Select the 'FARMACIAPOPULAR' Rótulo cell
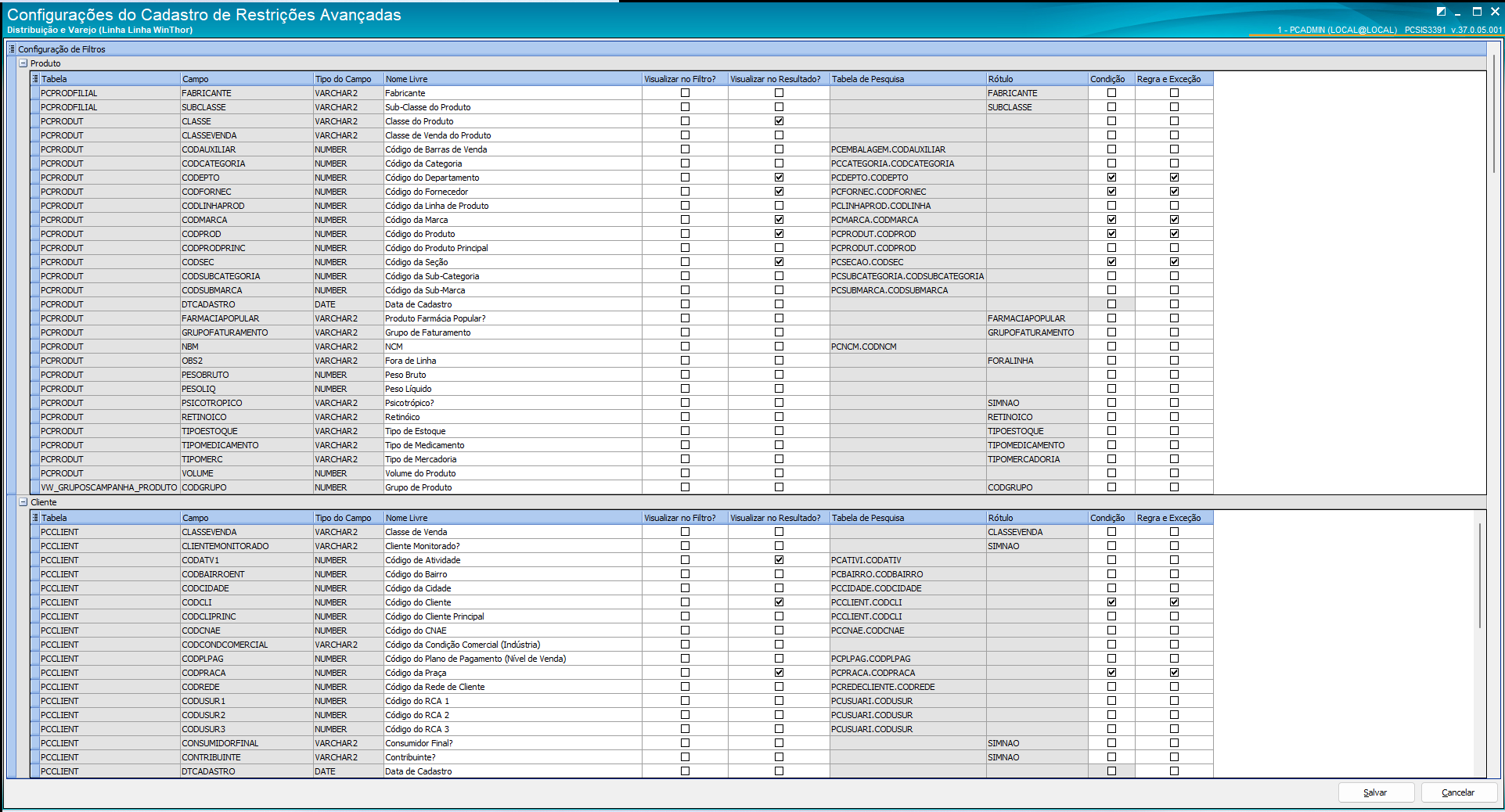Screen dimensions: 1505x812 (x=1037, y=318)
